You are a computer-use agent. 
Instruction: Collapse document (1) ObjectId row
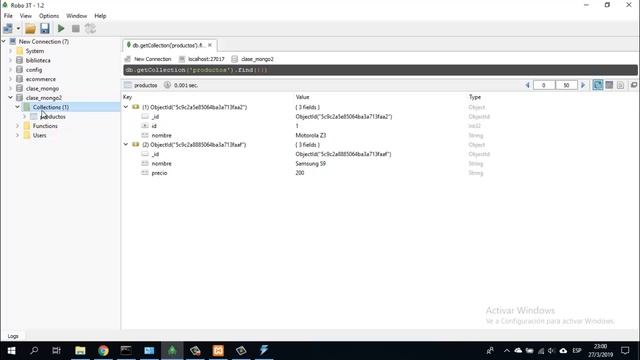coord(126,107)
